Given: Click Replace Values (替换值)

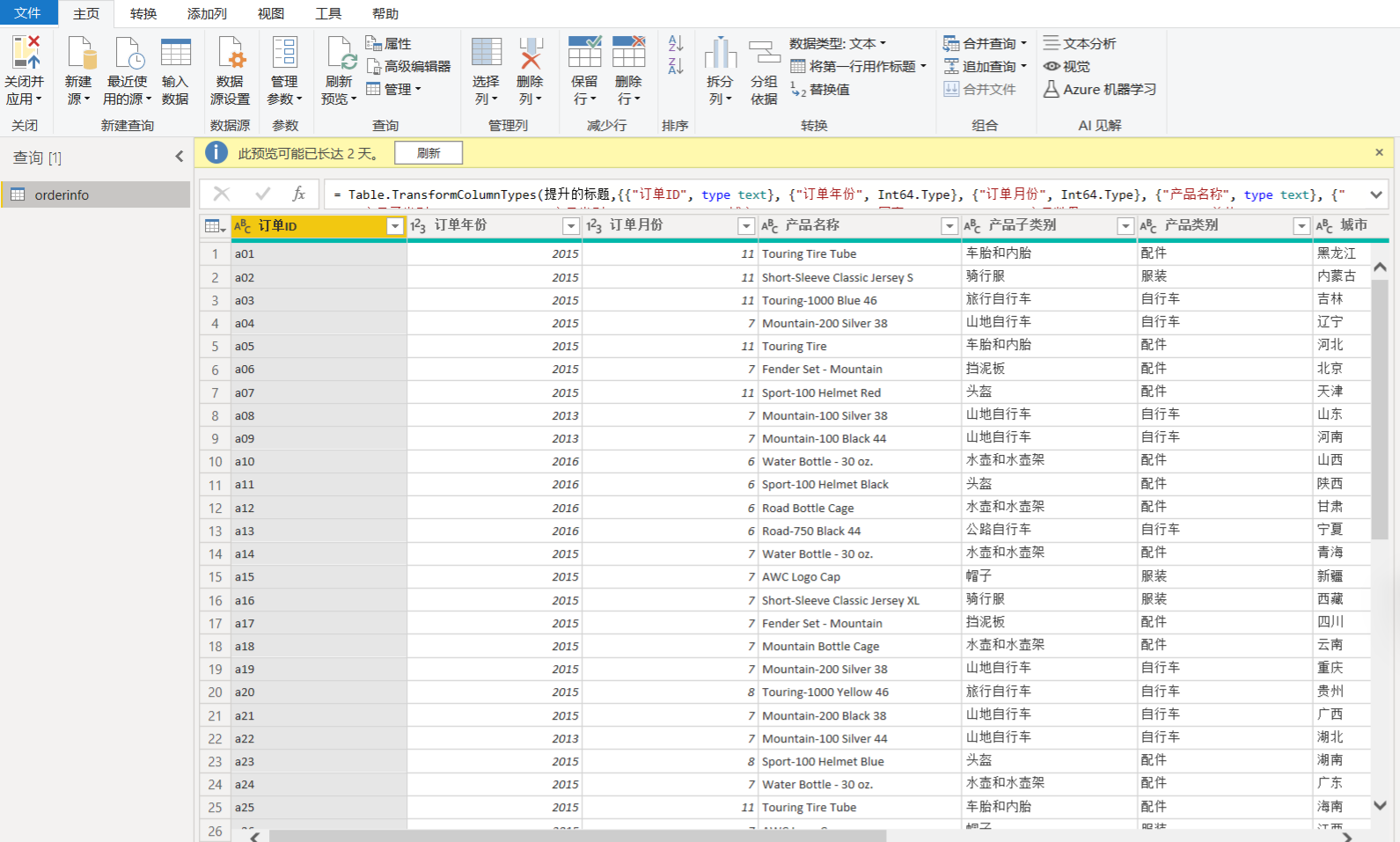Looking at the screenshot, I should [x=819, y=89].
